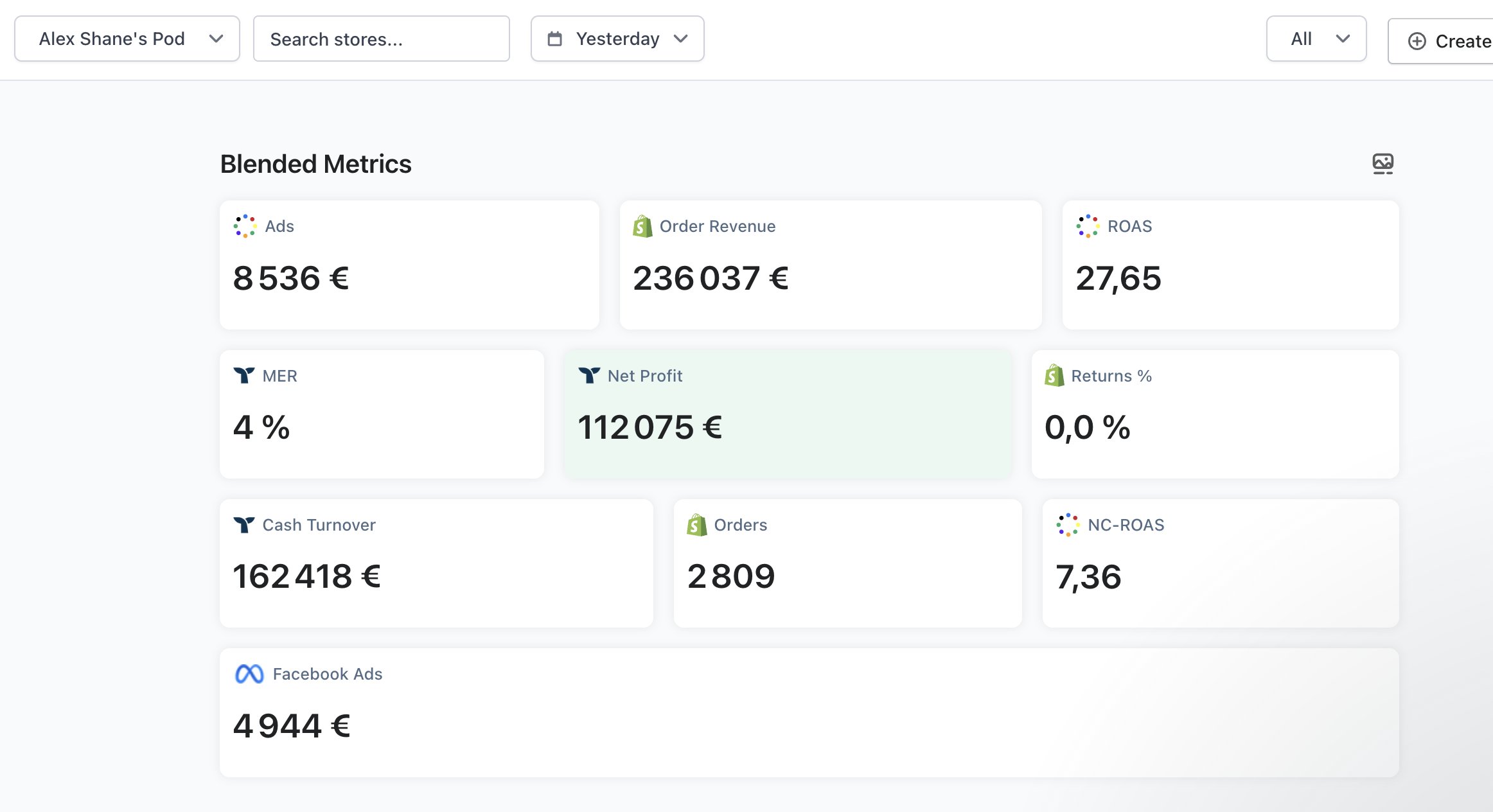Click the Facebook Ads card label
The image size is (1493, 812).
click(x=327, y=674)
